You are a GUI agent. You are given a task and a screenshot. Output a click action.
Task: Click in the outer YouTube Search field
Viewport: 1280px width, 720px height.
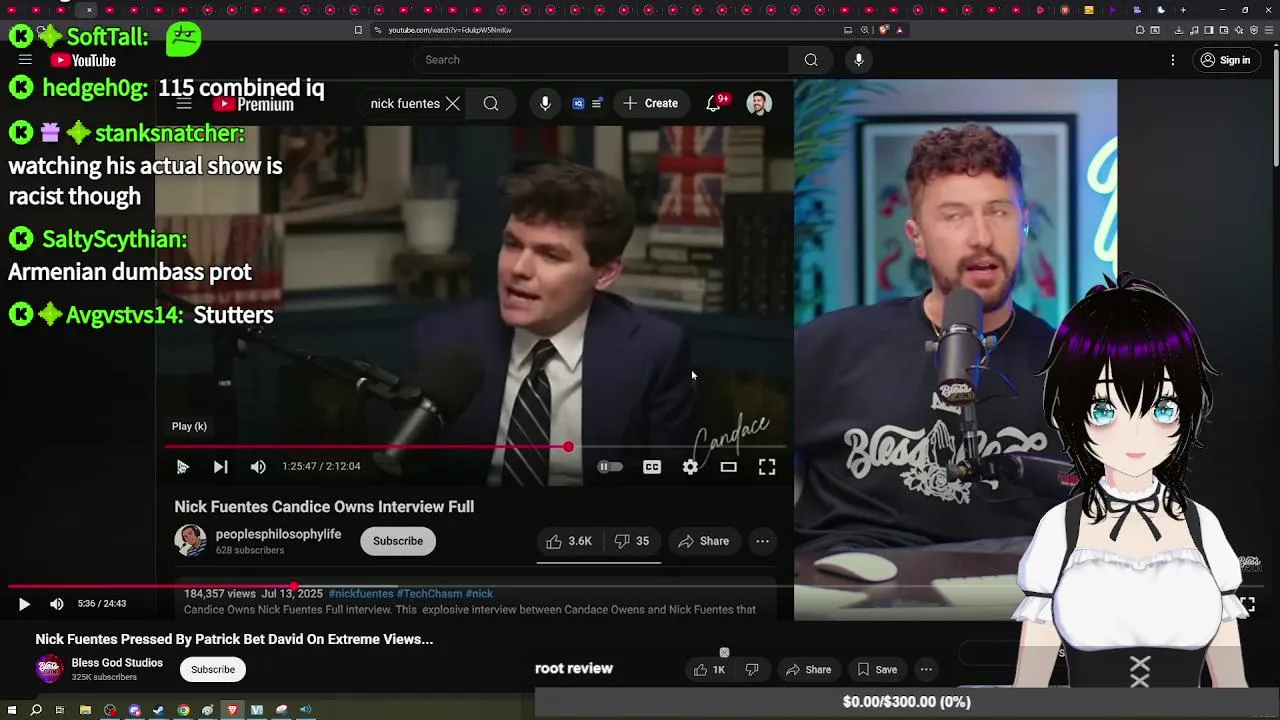[602, 60]
